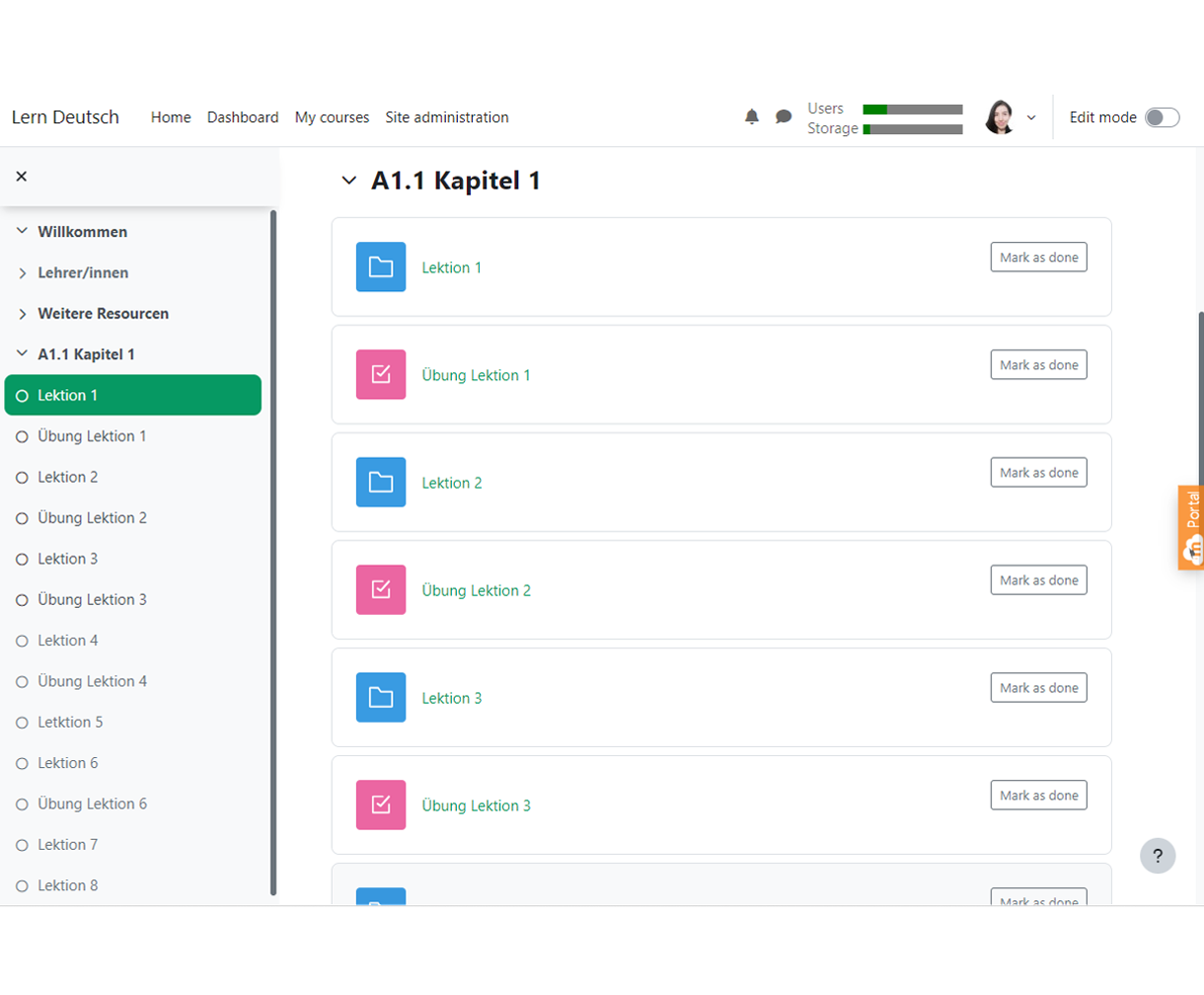Image resolution: width=1204 pixels, height=995 pixels.
Task: Click the blue folder icon for Lektion 3
Action: [x=381, y=697]
